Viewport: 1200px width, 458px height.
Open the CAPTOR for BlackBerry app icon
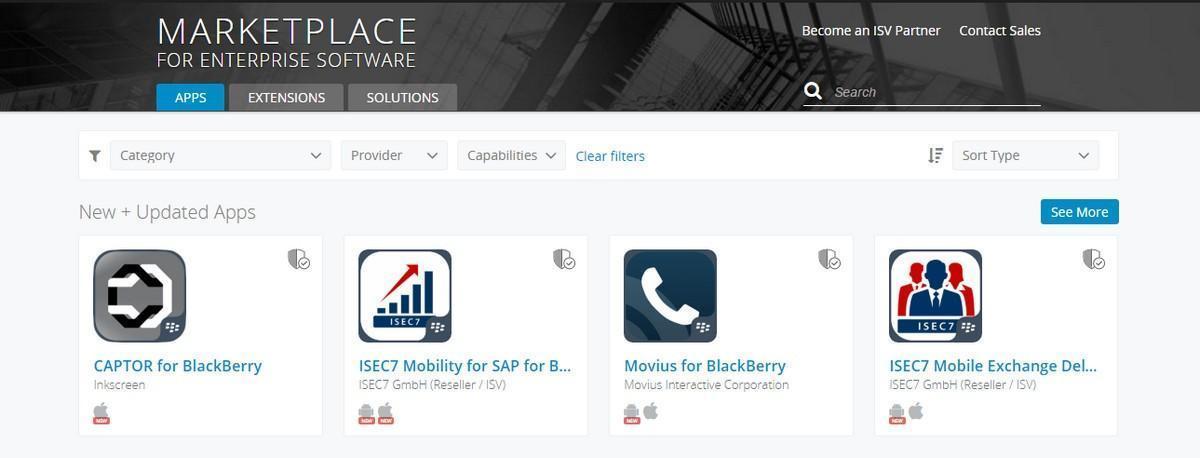tap(140, 296)
